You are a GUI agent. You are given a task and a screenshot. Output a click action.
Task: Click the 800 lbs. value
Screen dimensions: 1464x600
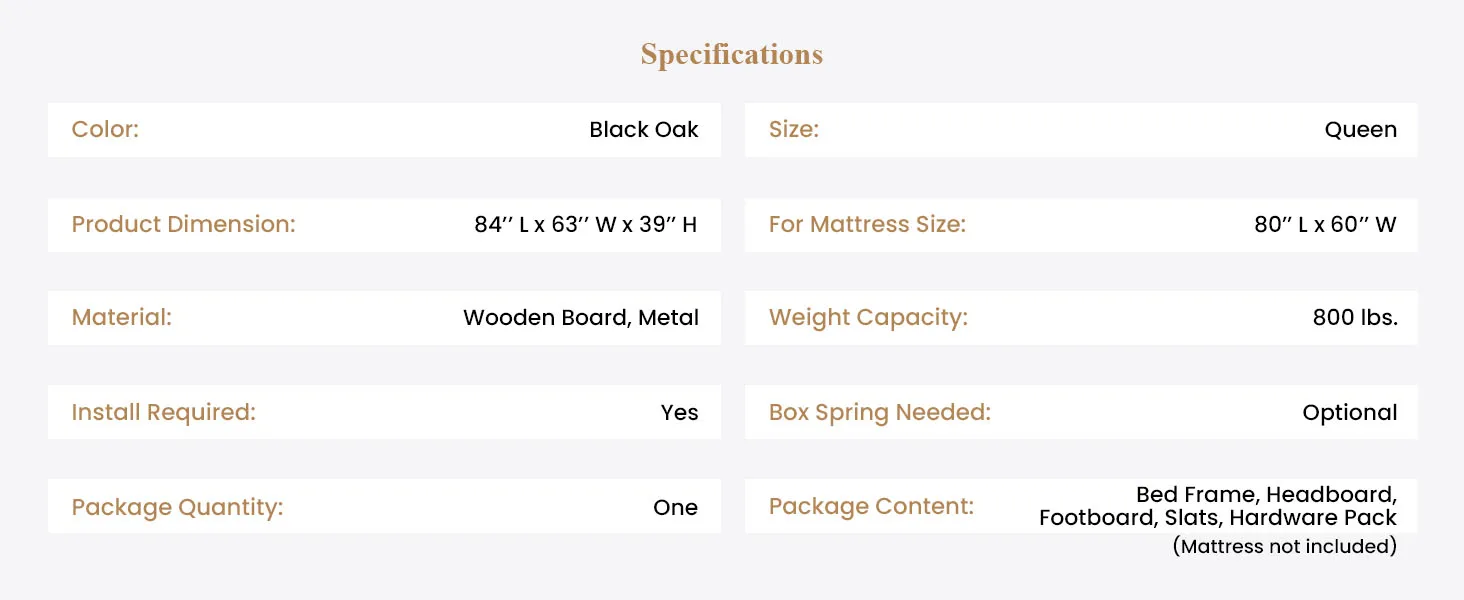coord(1355,318)
